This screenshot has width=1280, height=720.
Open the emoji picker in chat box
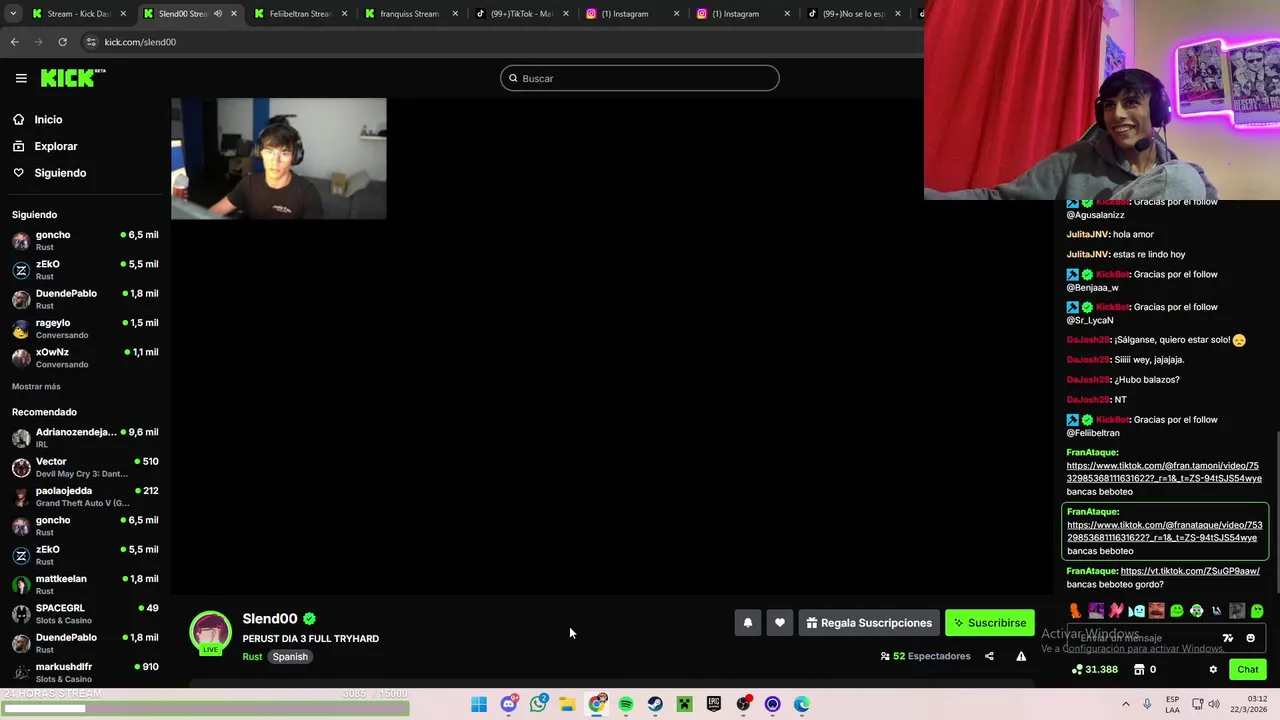(1250, 638)
